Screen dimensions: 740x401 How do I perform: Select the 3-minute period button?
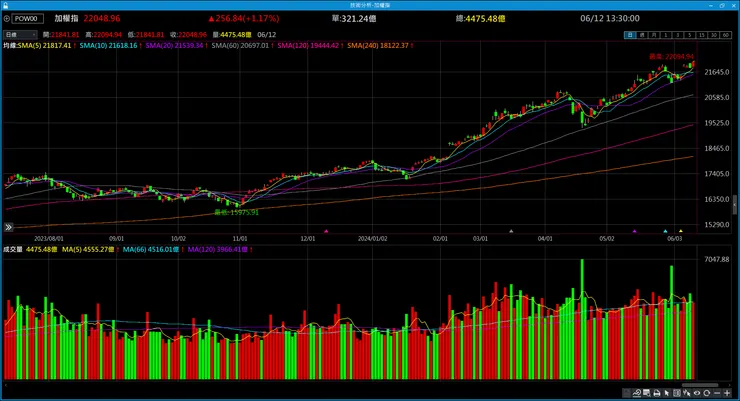tap(678, 35)
